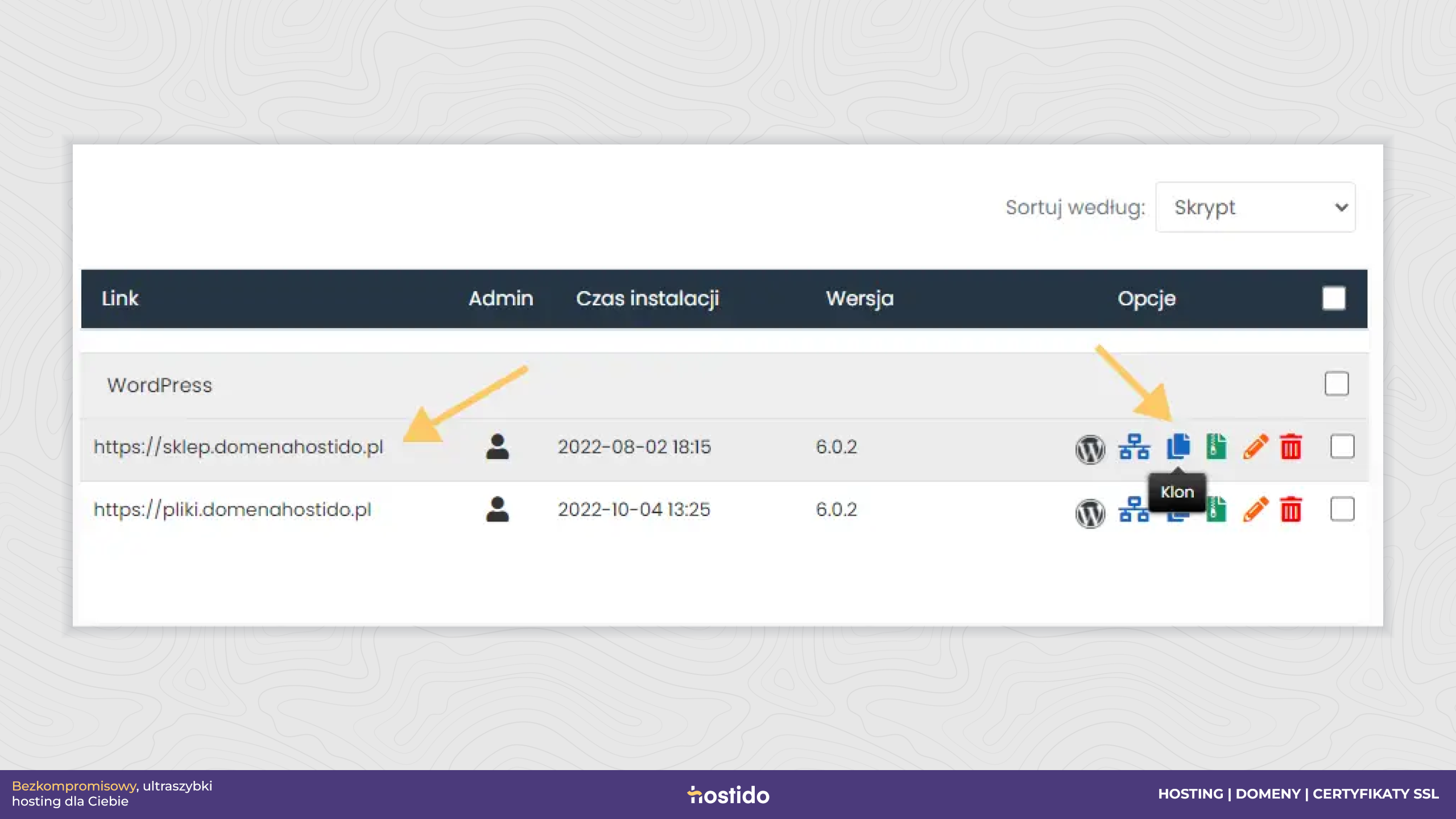1456x819 pixels.
Task: Select the pliki.domenahostido.pl row checkbox
Action: point(1342,509)
